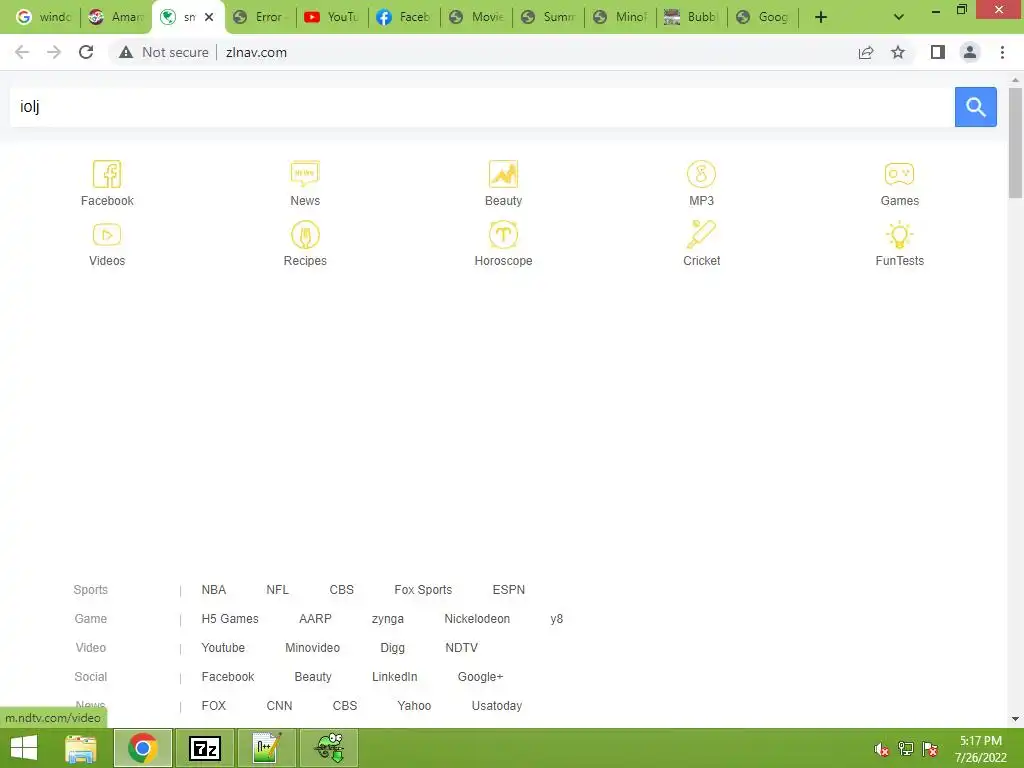
Task: Open a new tab with plus button
Action: (821, 17)
